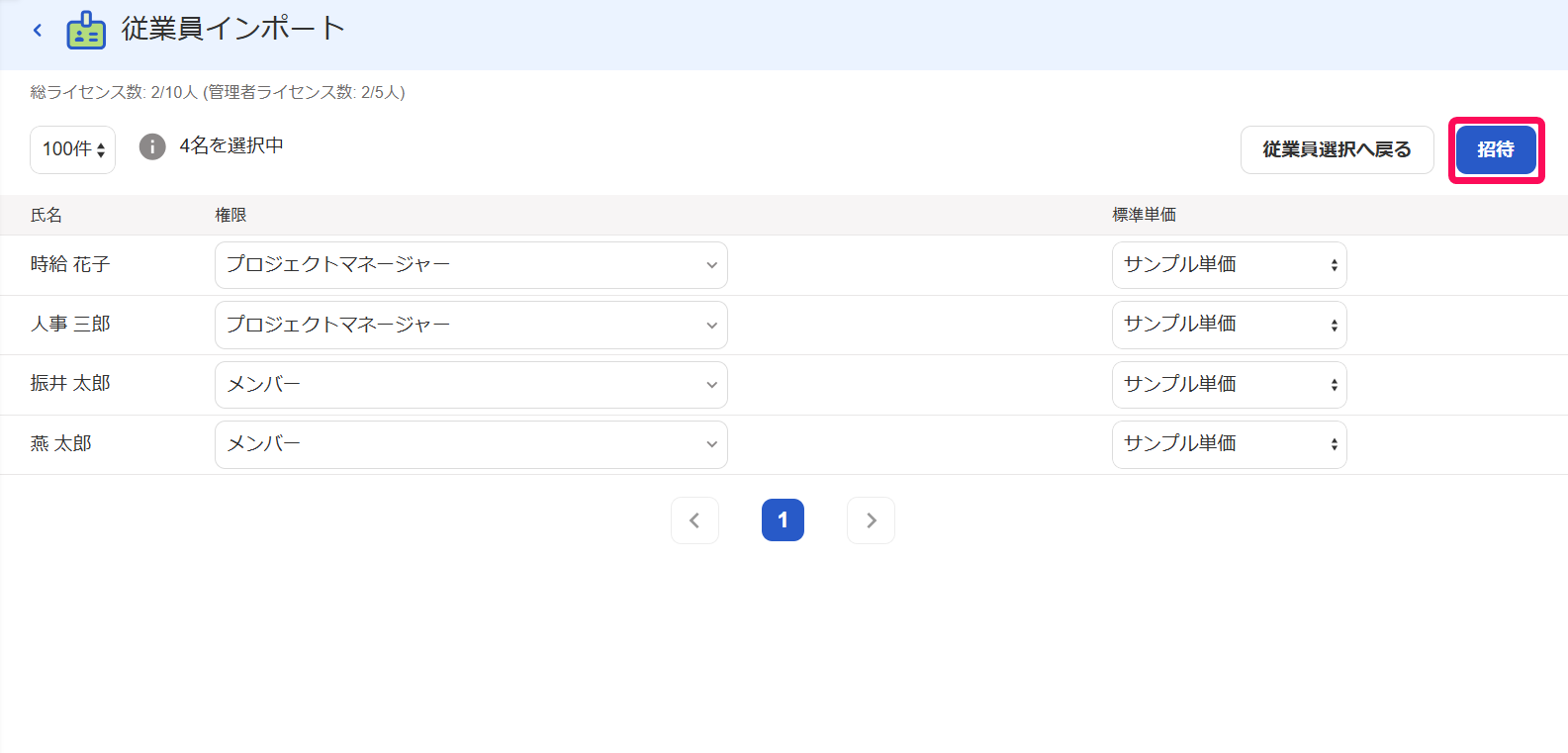Click the employee ID badge icon

pos(86,31)
